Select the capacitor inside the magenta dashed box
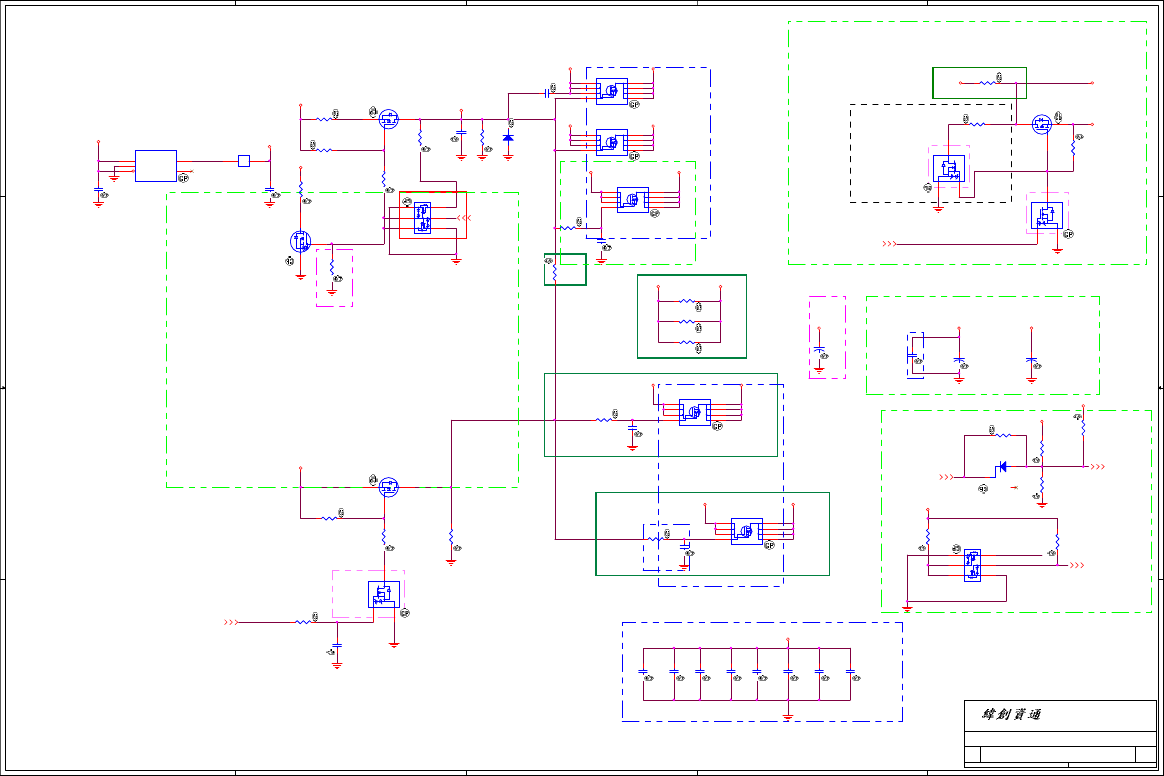 (819, 349)
